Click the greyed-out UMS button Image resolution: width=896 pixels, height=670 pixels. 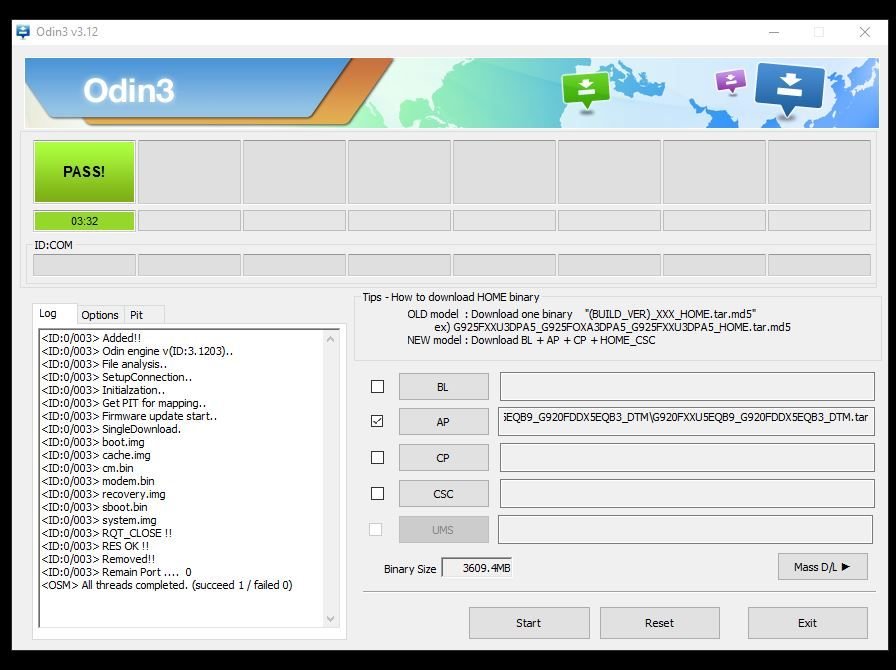click(x=443, y=530)
